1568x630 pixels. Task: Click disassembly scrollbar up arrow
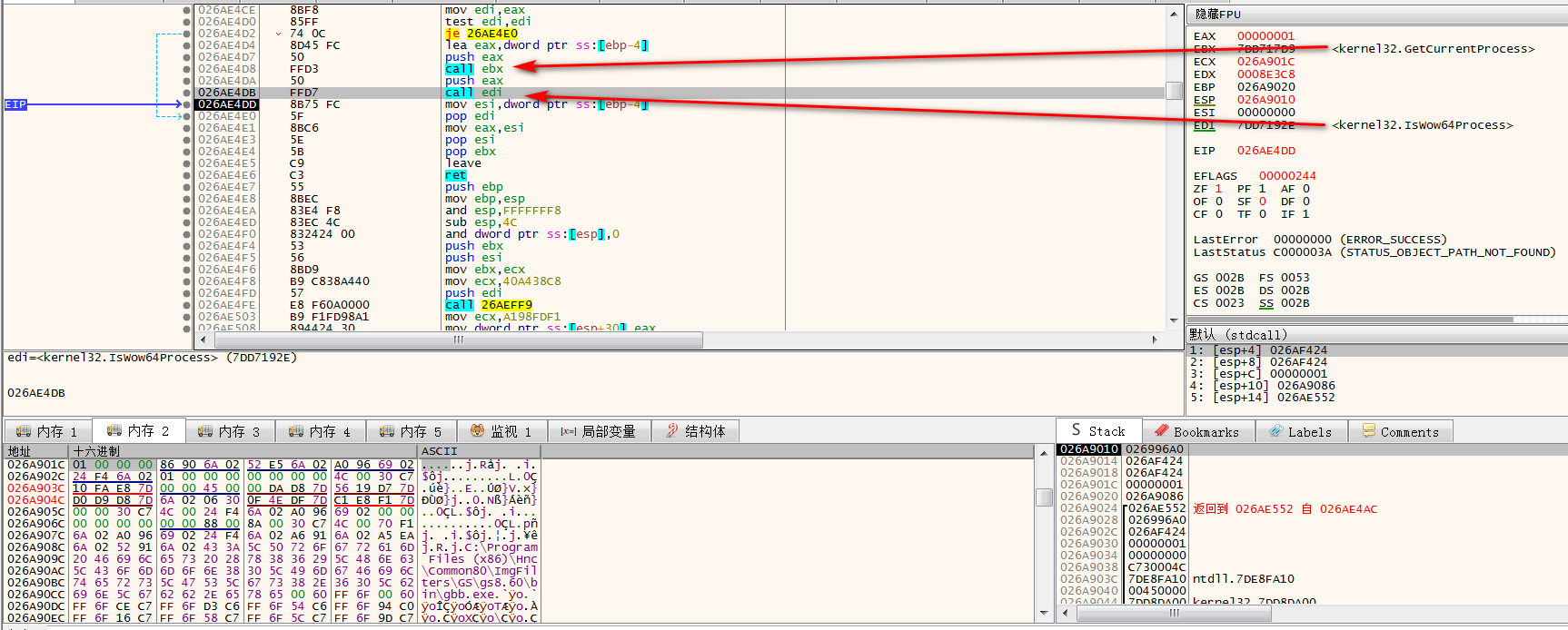click(1174, 15)
